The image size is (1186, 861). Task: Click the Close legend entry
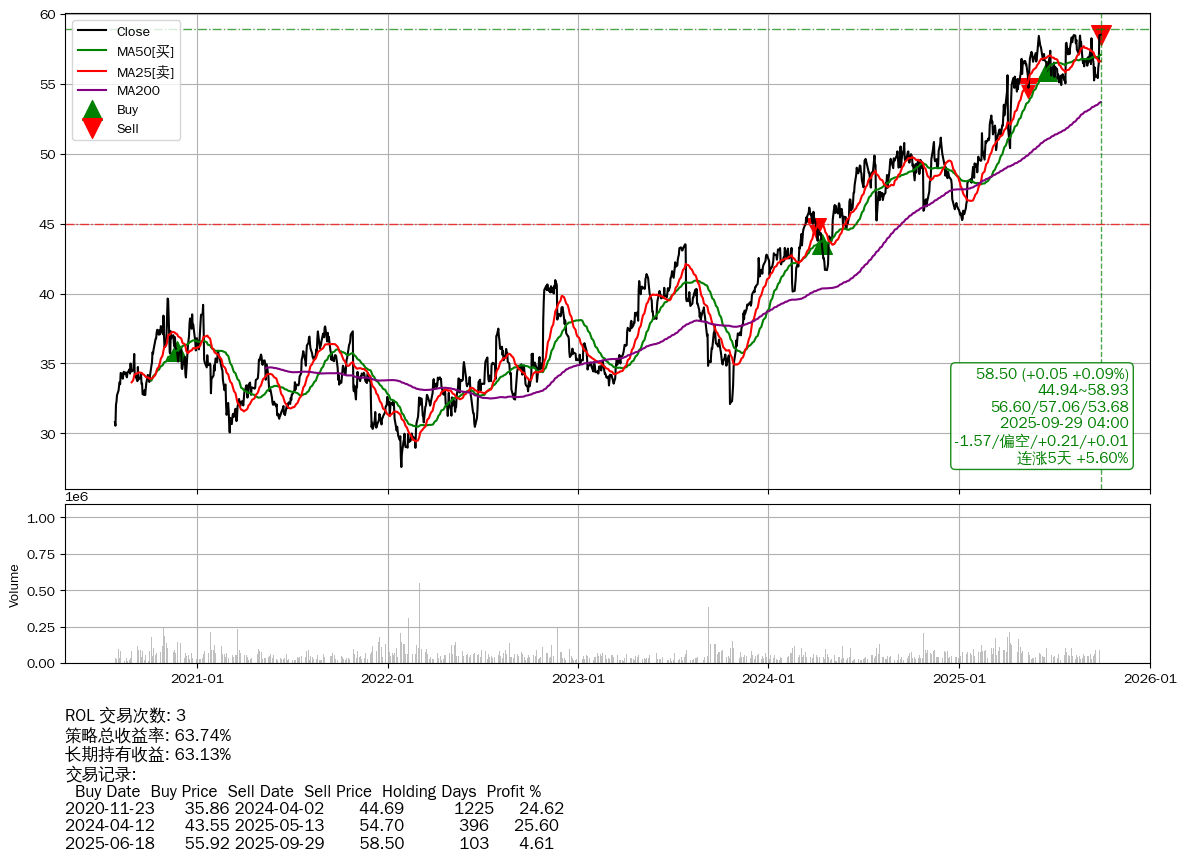click(132, 32)
